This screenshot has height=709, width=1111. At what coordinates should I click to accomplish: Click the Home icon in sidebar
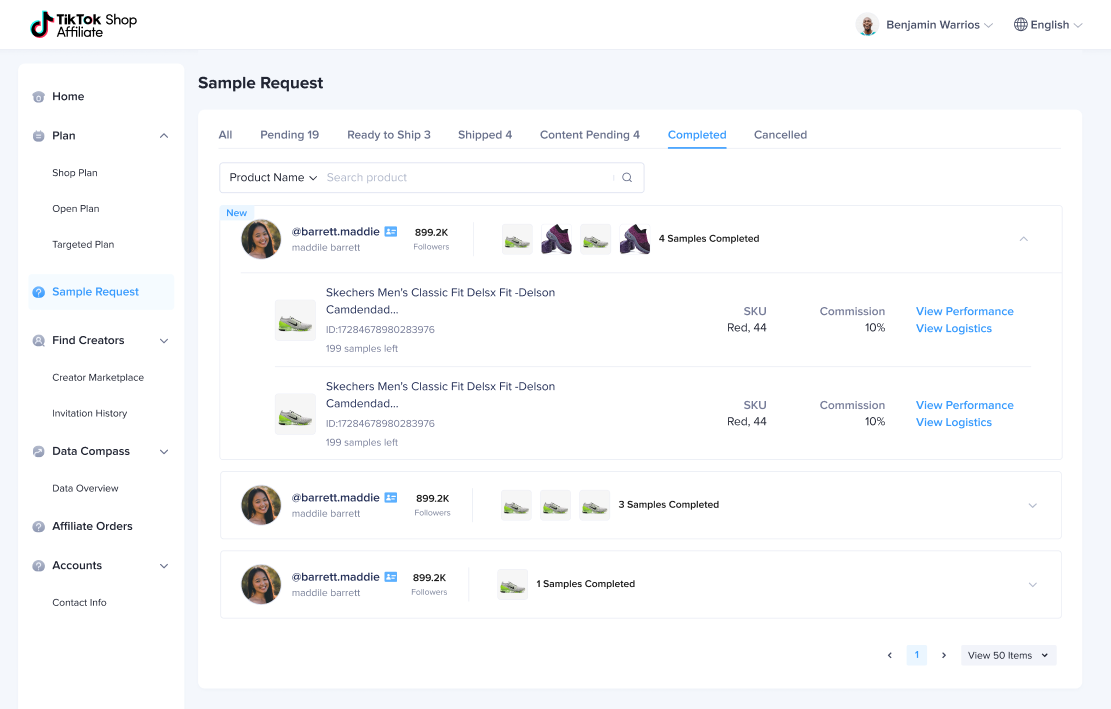pos(38,97)
